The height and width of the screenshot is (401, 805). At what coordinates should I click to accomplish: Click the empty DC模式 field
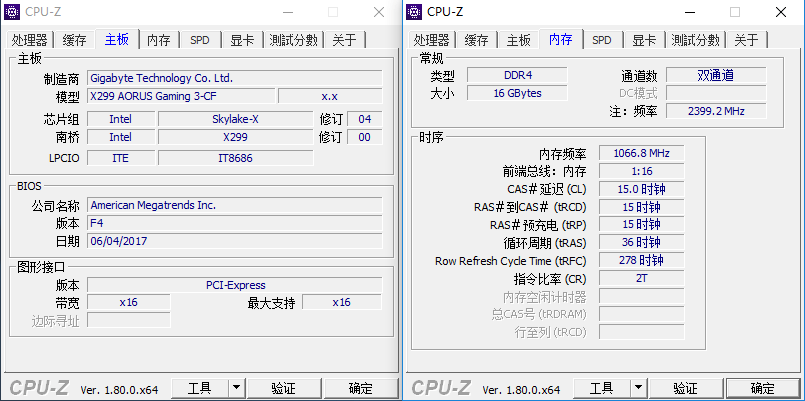(x=716, y=93)
